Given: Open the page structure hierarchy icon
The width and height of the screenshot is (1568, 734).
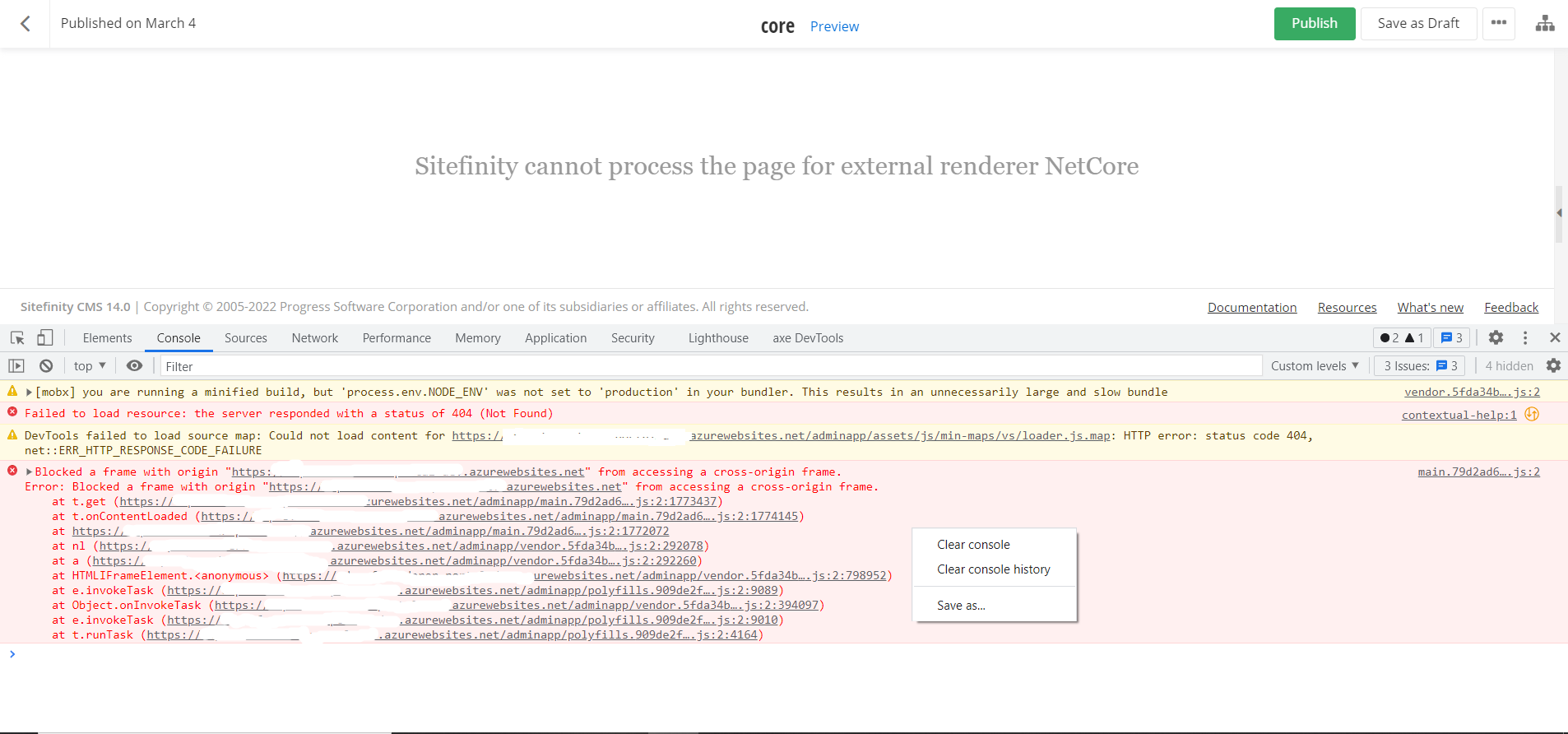Looking at the screenshot, I should pyautogui.click(x=1545, y=24).
